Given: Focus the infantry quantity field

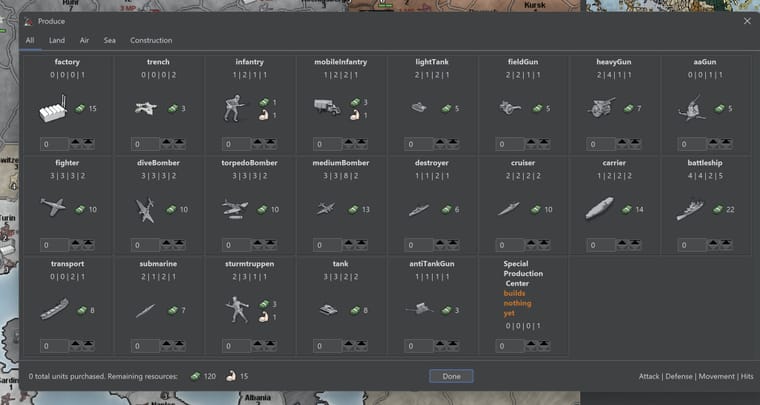Looking at the screenshot, I should (237, 144).
